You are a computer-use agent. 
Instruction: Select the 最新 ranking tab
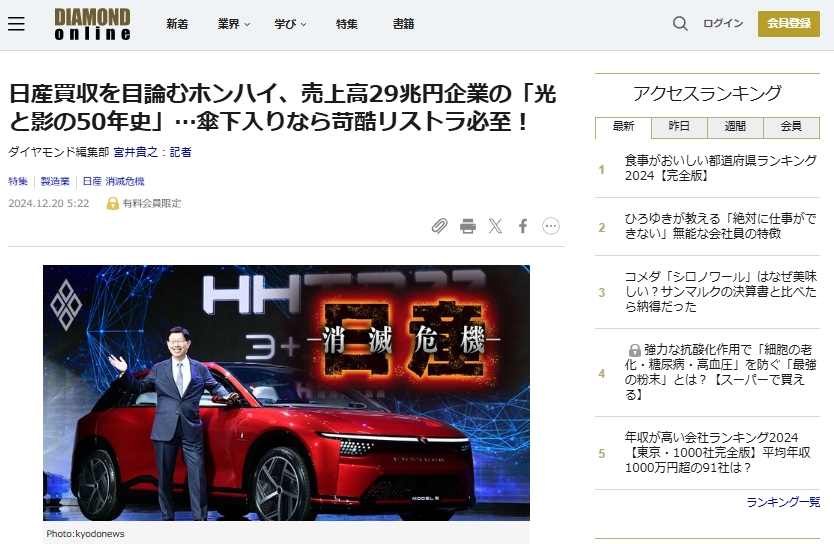623,127
